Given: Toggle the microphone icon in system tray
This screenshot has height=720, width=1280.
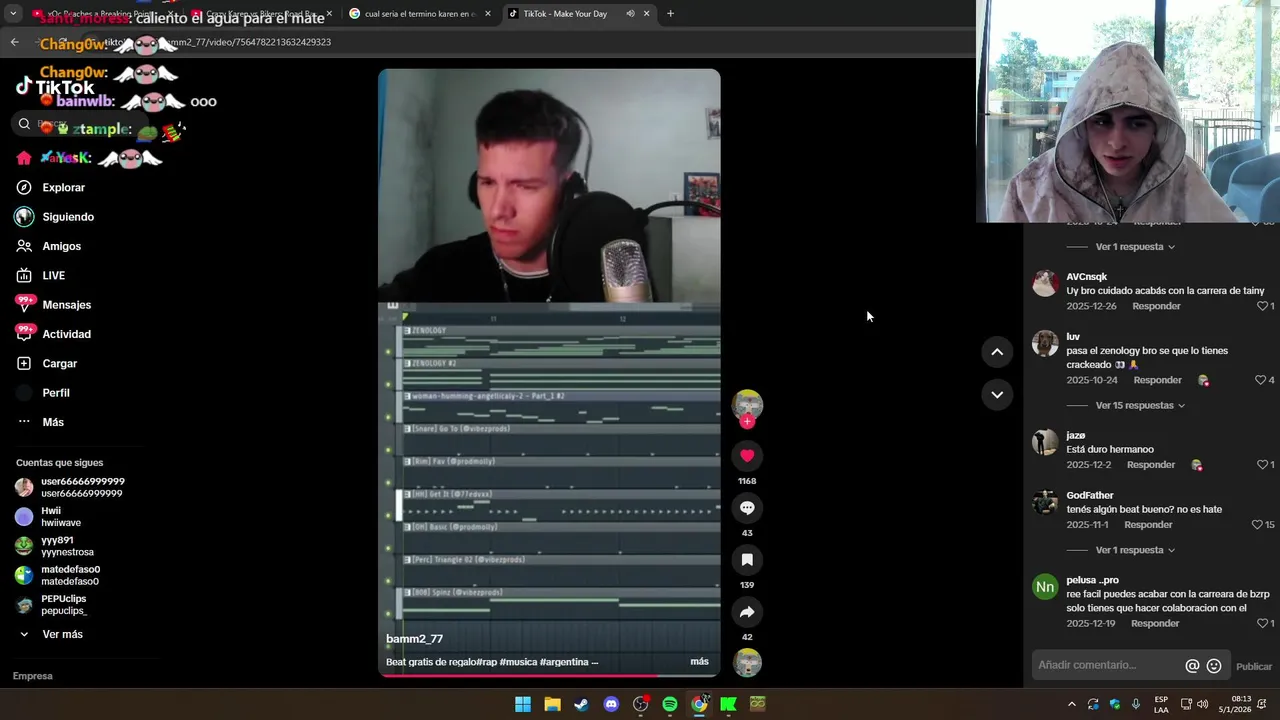Looking at the screenshot, I should (x=1136, y=704).
